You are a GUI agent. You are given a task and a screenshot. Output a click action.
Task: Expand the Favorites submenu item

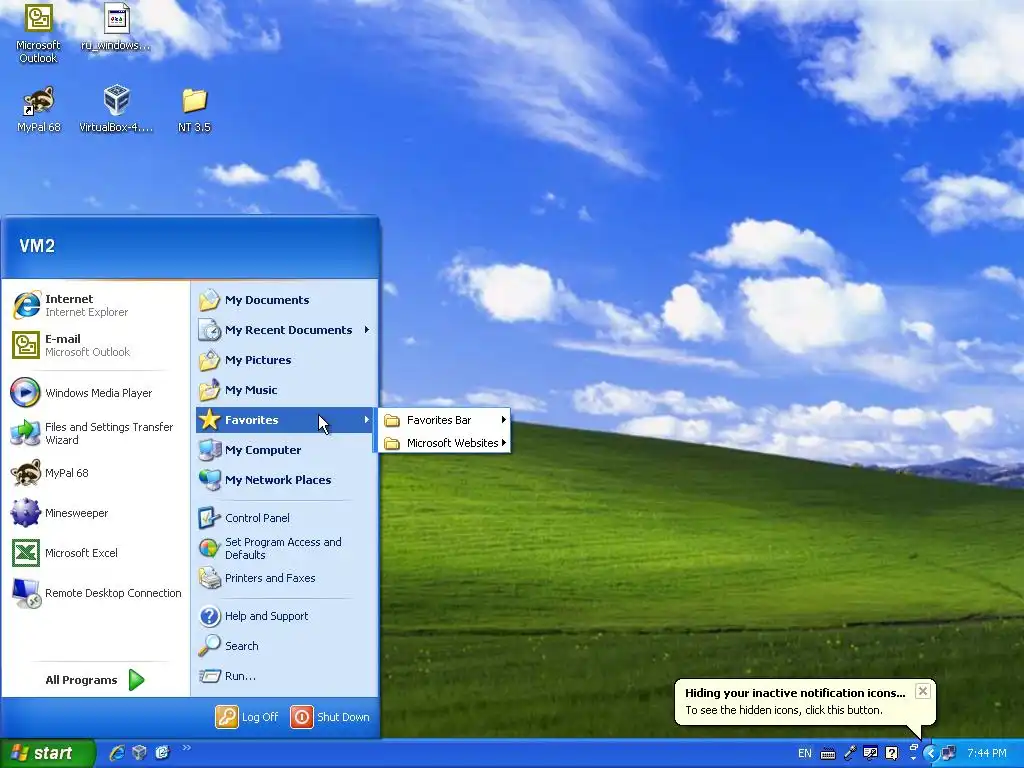285,420
